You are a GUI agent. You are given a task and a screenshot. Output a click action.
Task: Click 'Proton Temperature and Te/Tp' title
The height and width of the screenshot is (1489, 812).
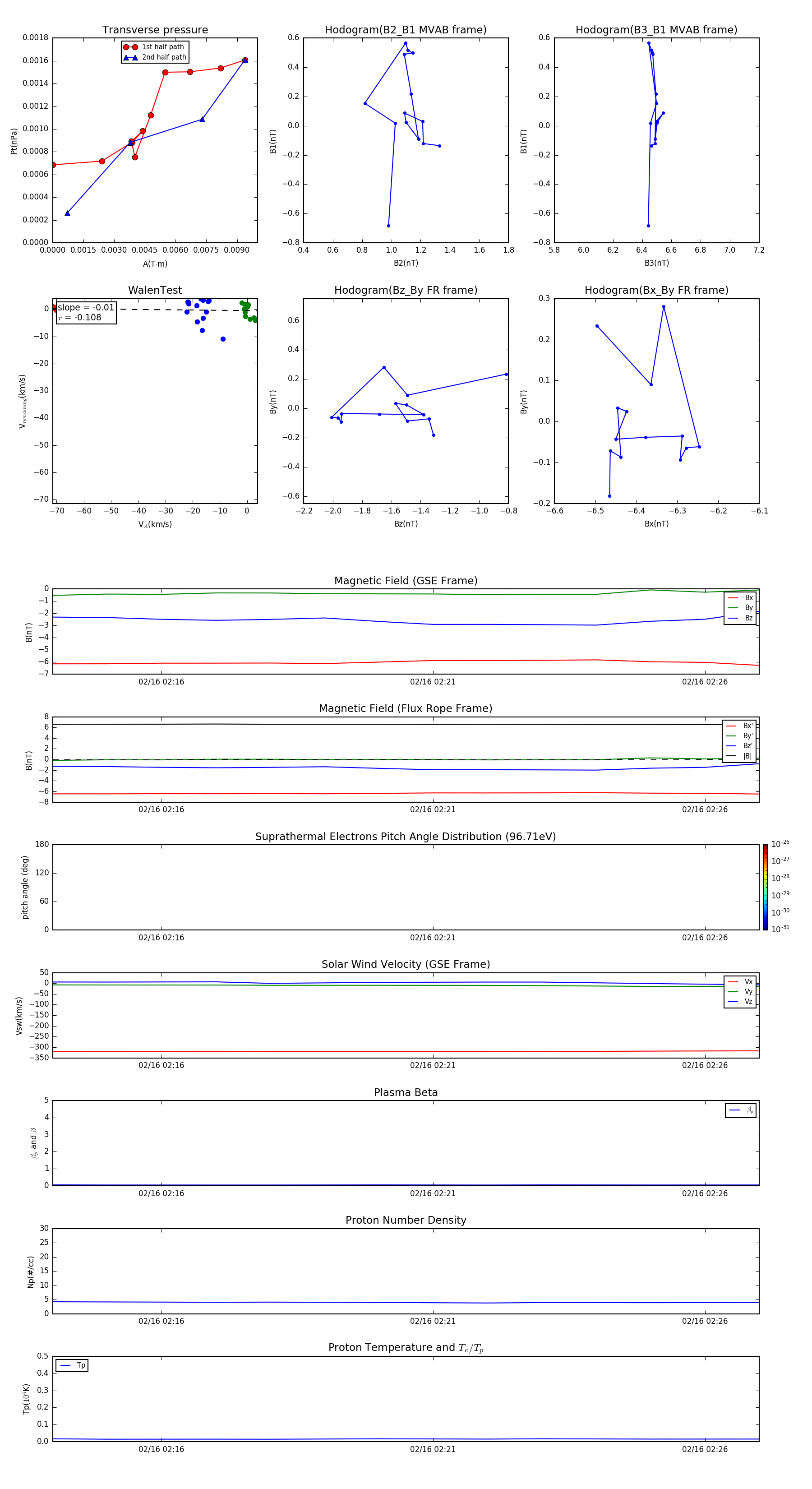tap(406, 1348)
